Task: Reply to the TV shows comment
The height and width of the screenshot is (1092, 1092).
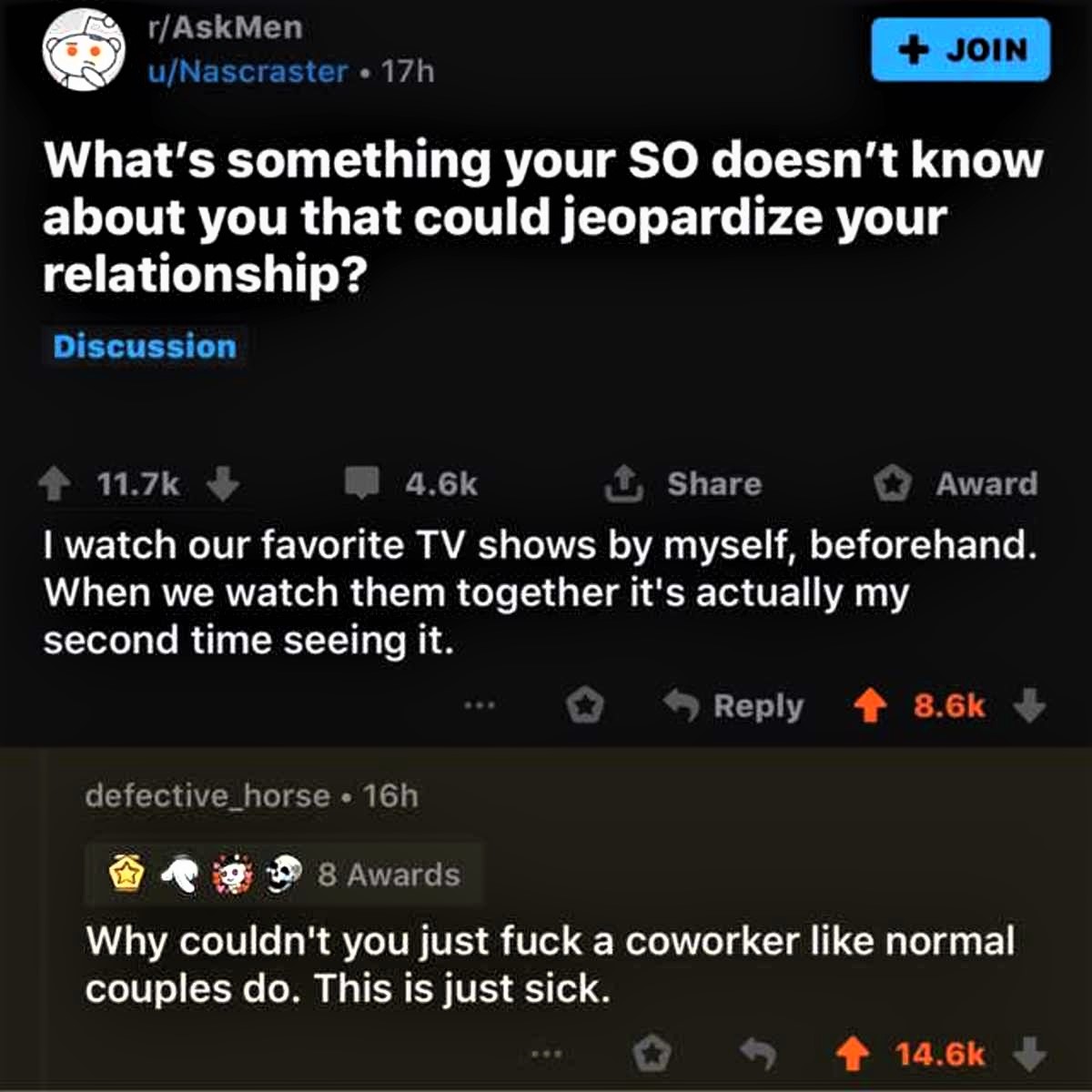Action: [733, 706]
